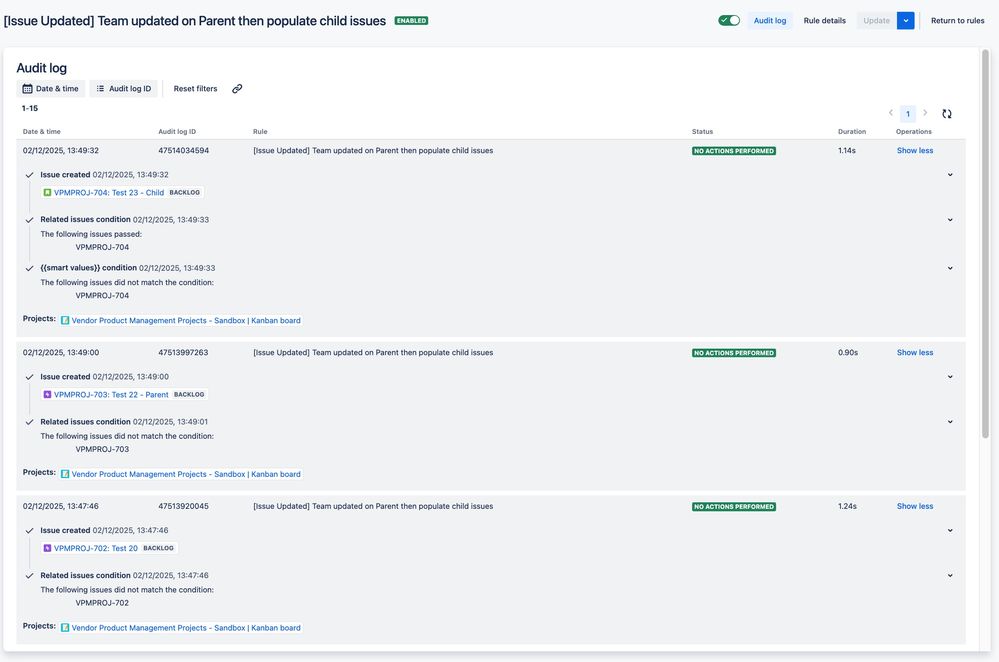Toggle the rule enabled switch

pos(729,20)
